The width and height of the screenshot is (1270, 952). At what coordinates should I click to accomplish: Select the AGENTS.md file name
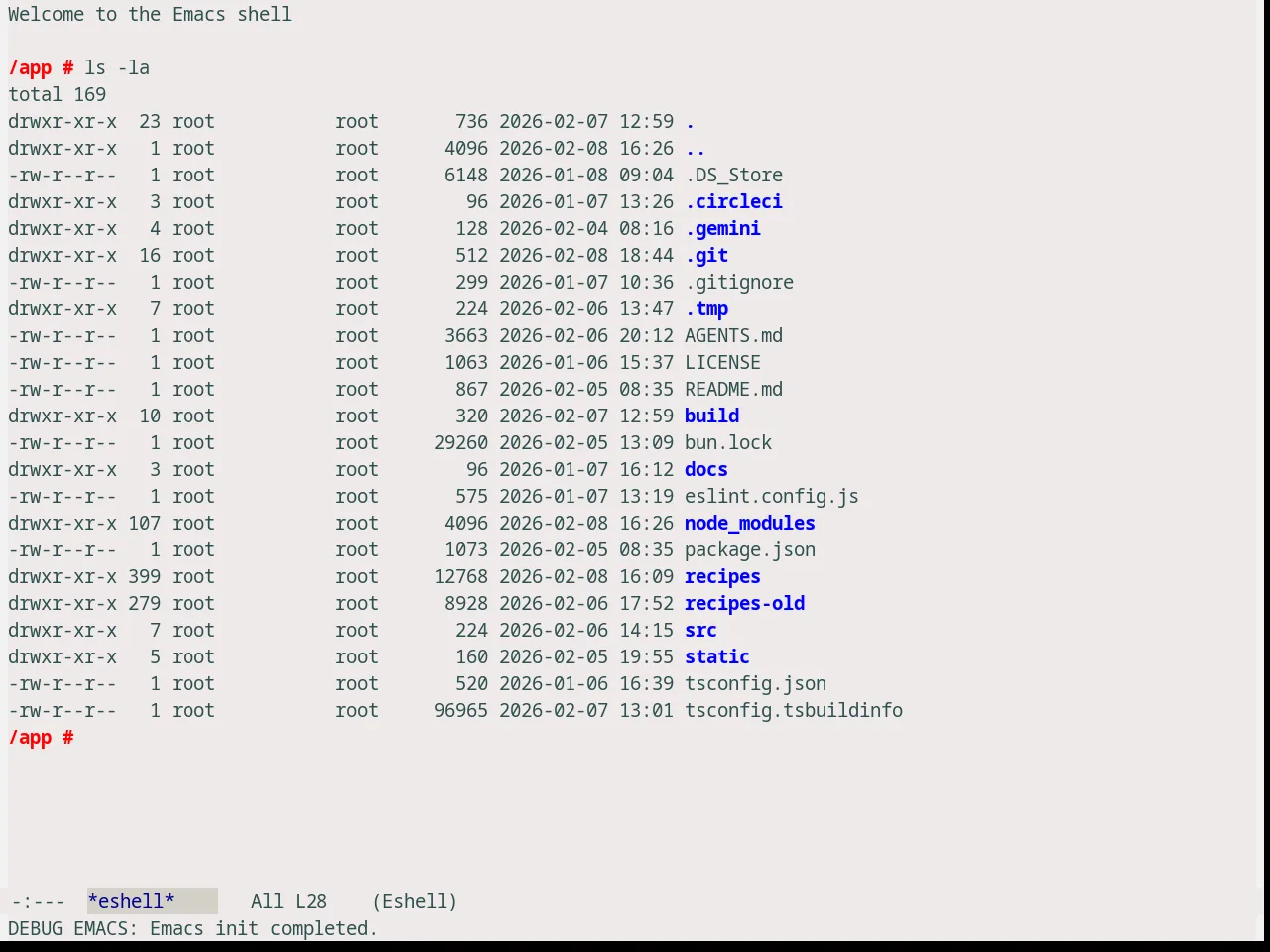click(733, 335)
